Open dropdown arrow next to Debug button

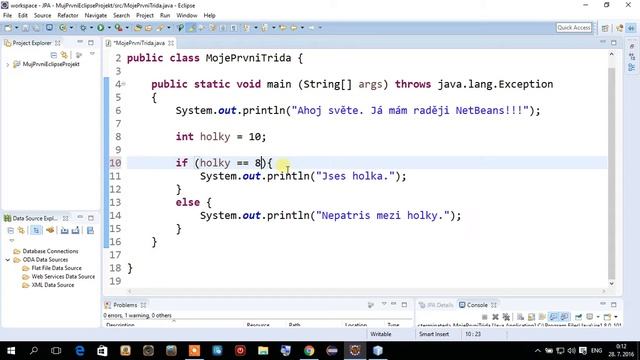click(91, 28)
